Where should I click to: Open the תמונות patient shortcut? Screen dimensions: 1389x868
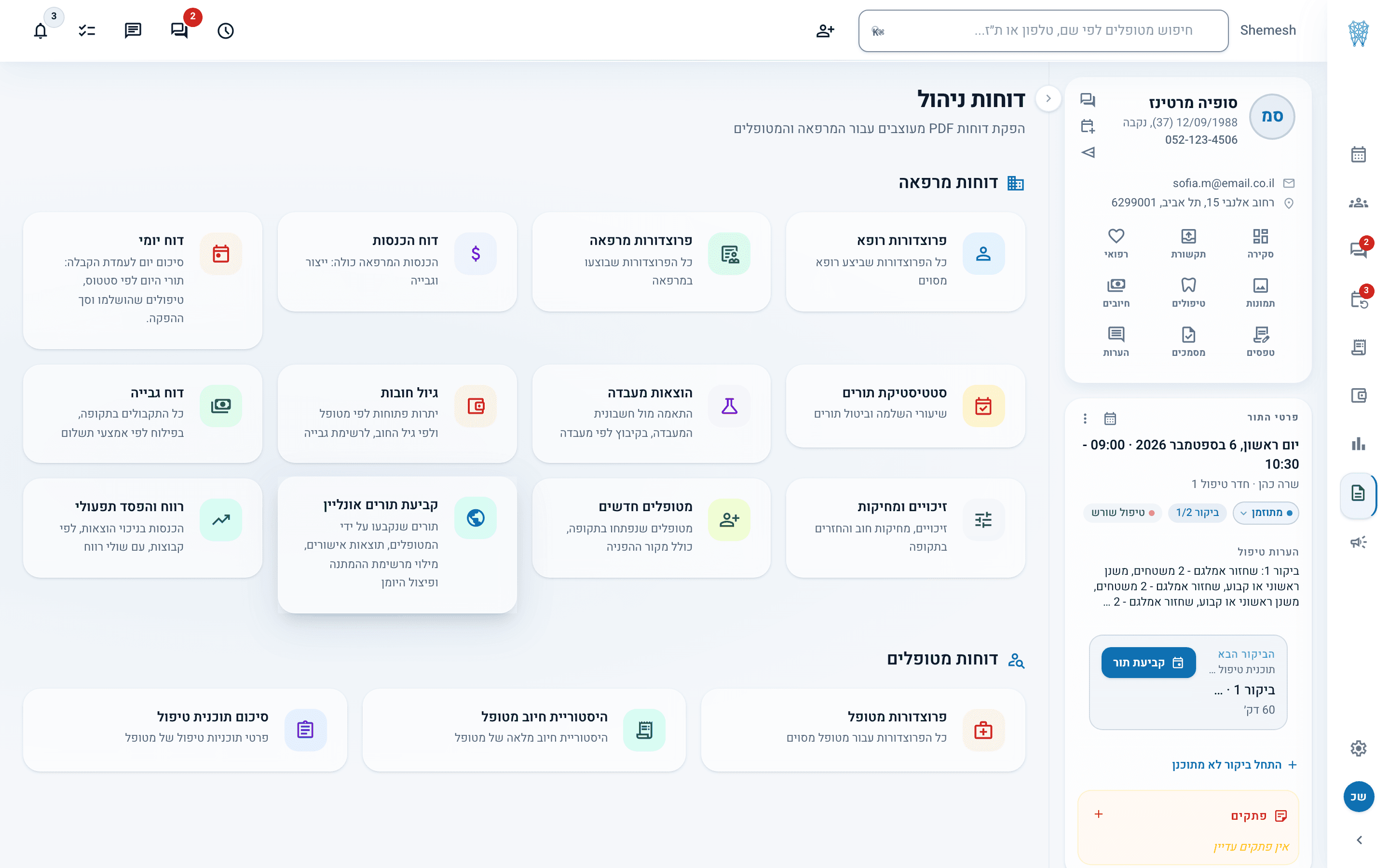(1260, 293)
